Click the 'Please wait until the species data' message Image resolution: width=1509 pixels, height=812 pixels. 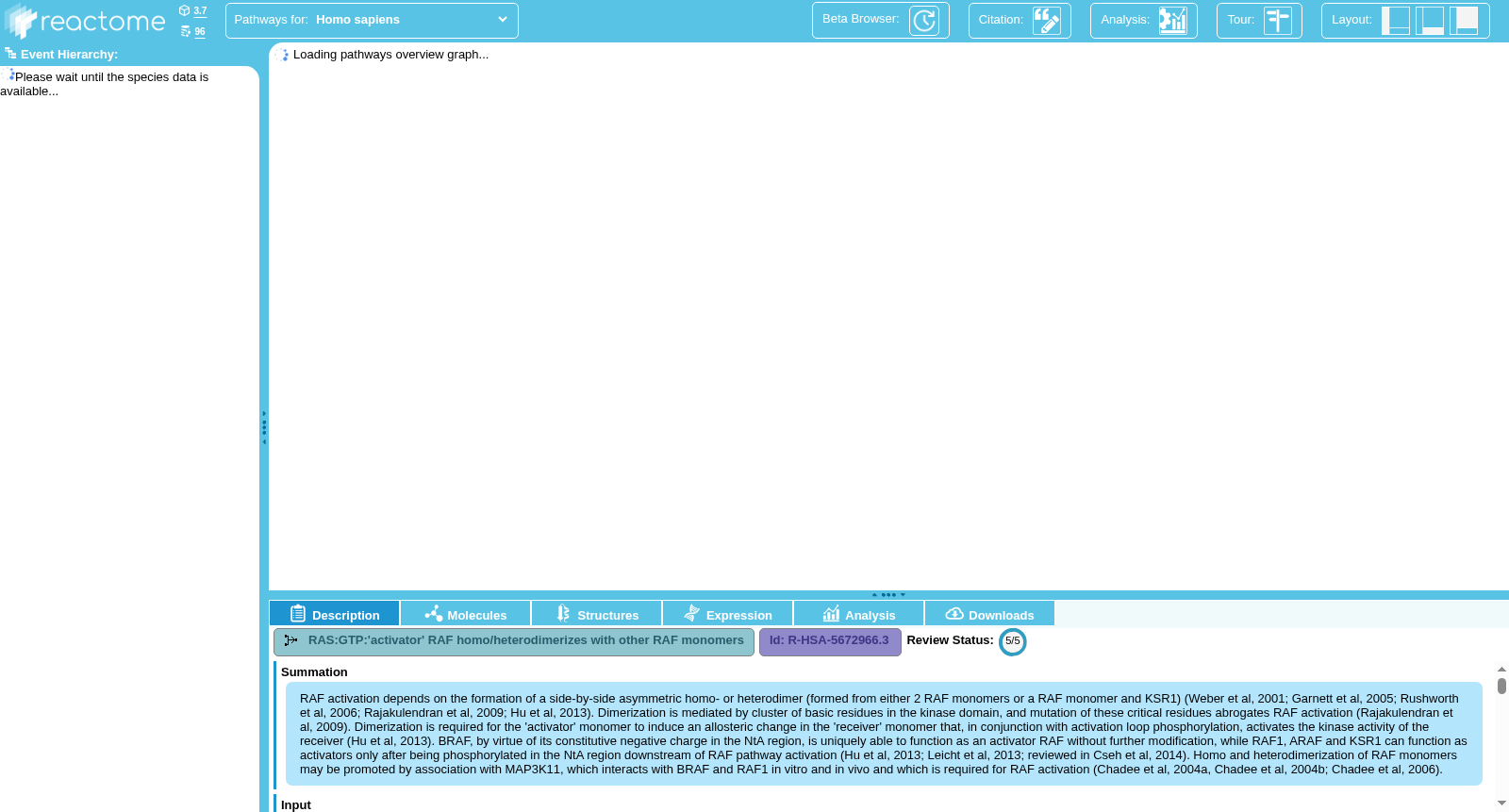pyautogui.click(x=105, y=84)
